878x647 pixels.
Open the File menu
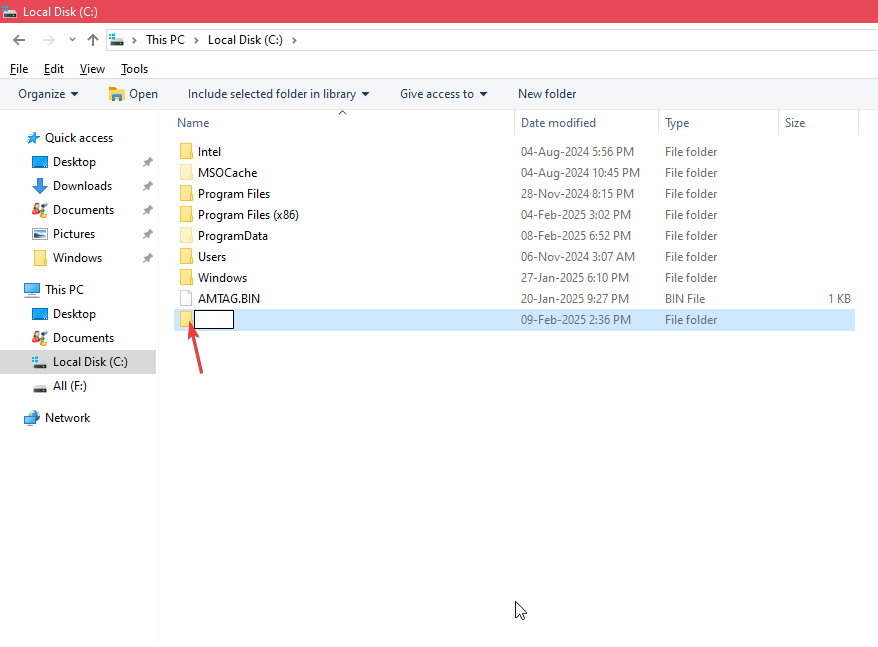click(x=19, y=69)
